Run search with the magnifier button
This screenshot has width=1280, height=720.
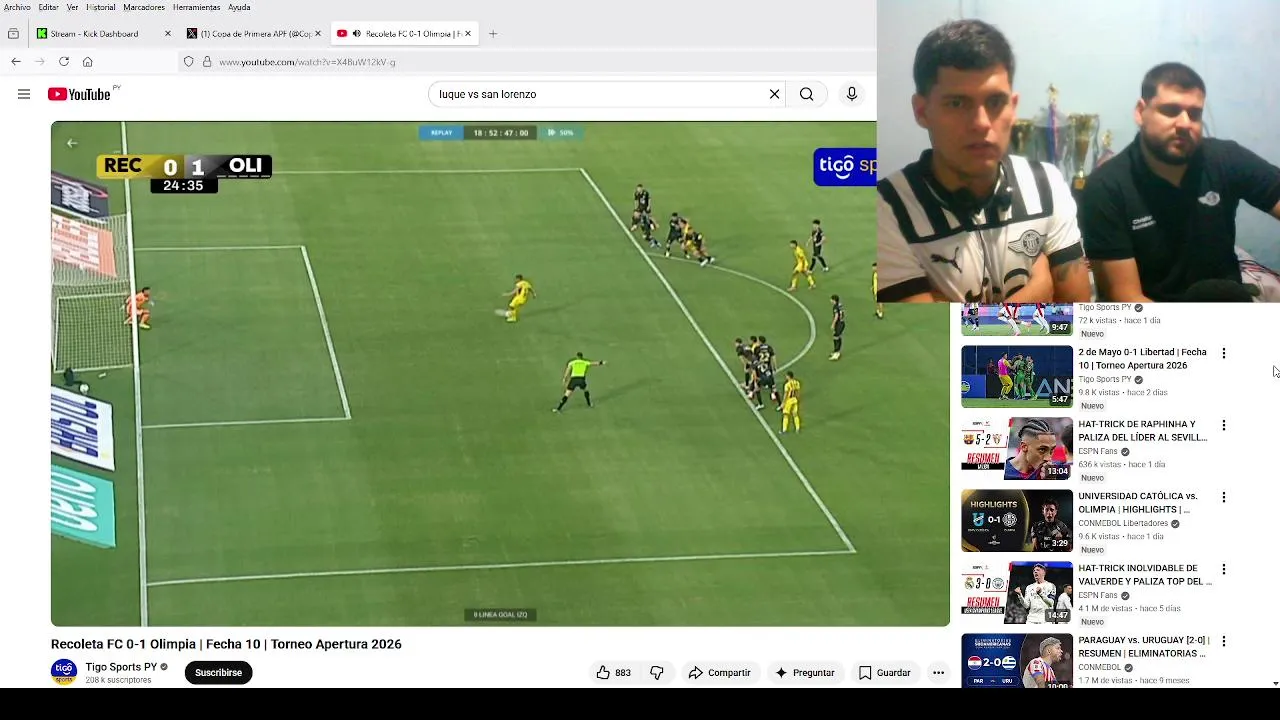pyautogui.click(x=806, y=94)
